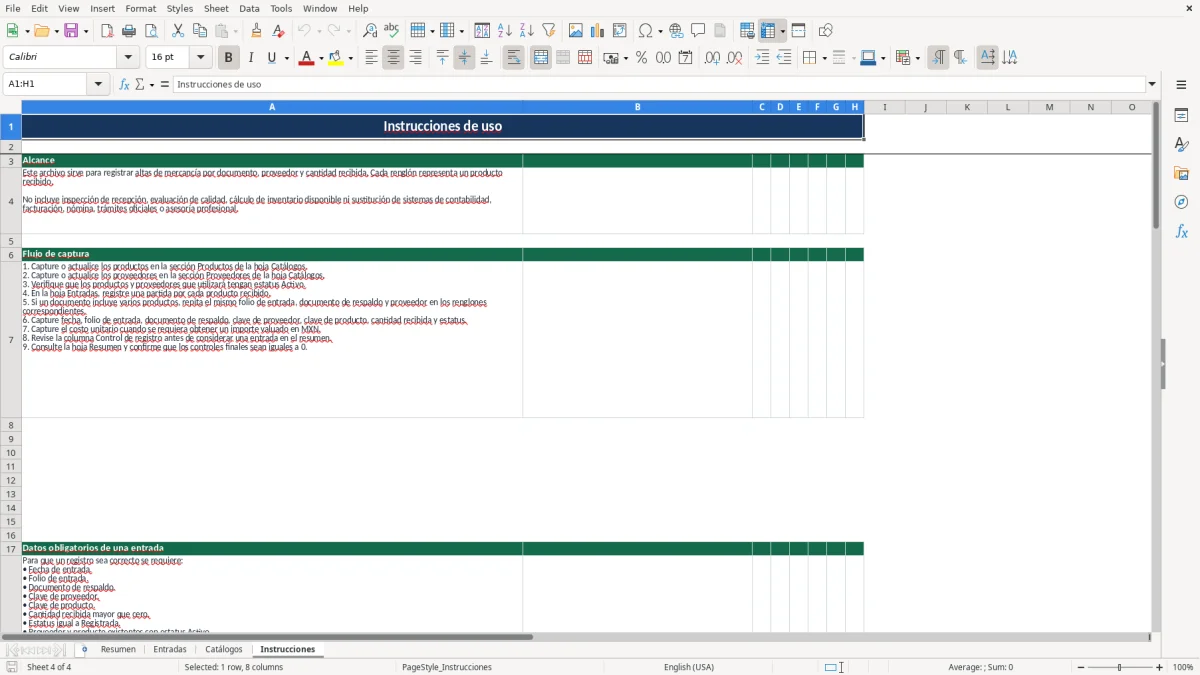The image size is (1200, 675).
Task: Open the Sheet menu
Action: pos(216,8)
